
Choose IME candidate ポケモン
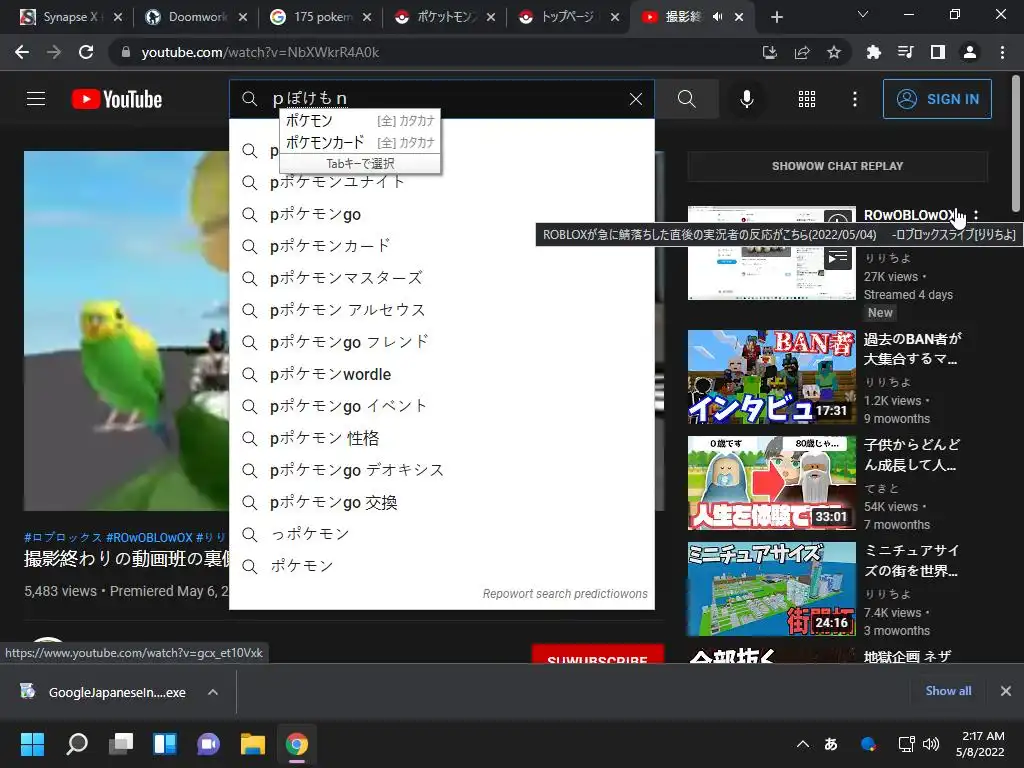[360, 120]
